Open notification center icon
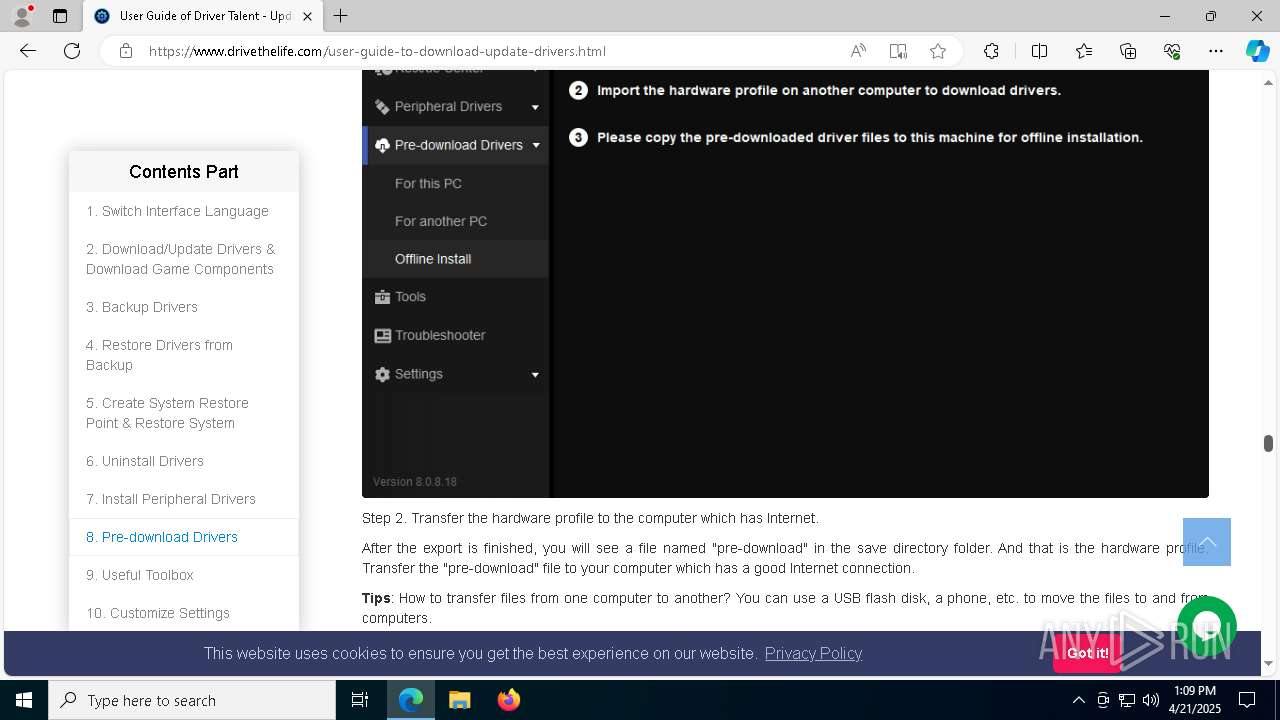Image resolution: width=1280 pixels, height=720 pixels. [x=1247, y=700]
